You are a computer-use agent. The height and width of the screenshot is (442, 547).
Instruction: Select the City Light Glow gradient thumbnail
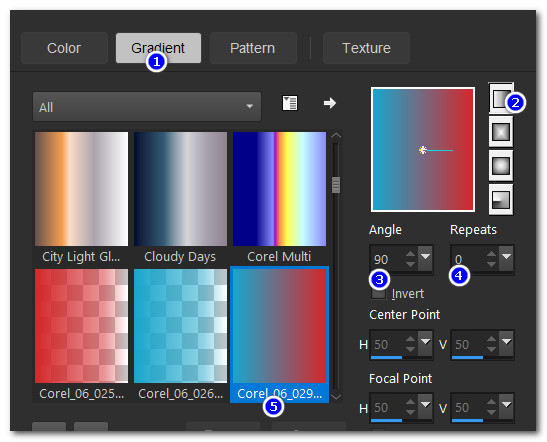(x=81, y=189)
